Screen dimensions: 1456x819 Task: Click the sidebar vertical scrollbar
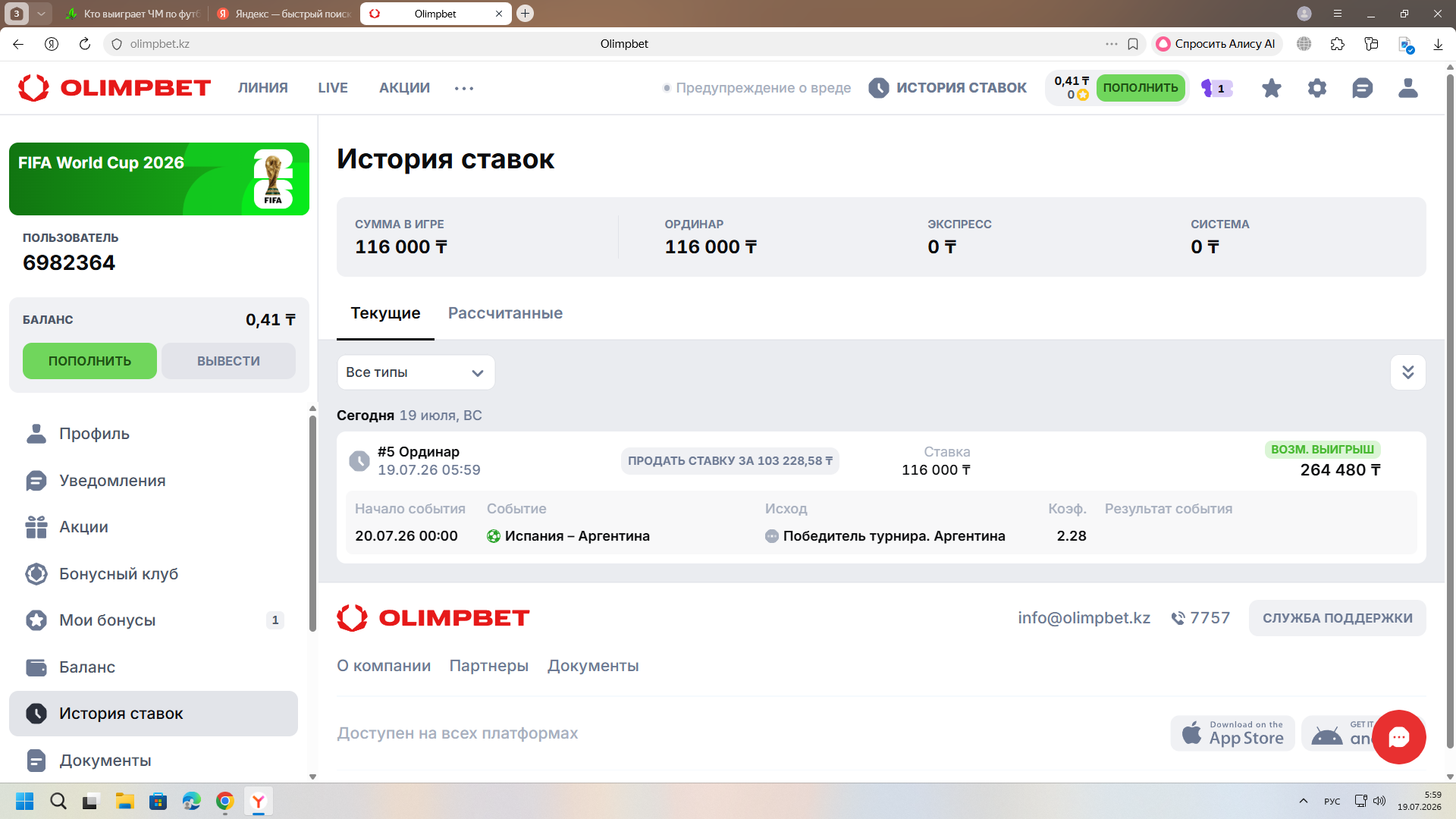[312, 523]
